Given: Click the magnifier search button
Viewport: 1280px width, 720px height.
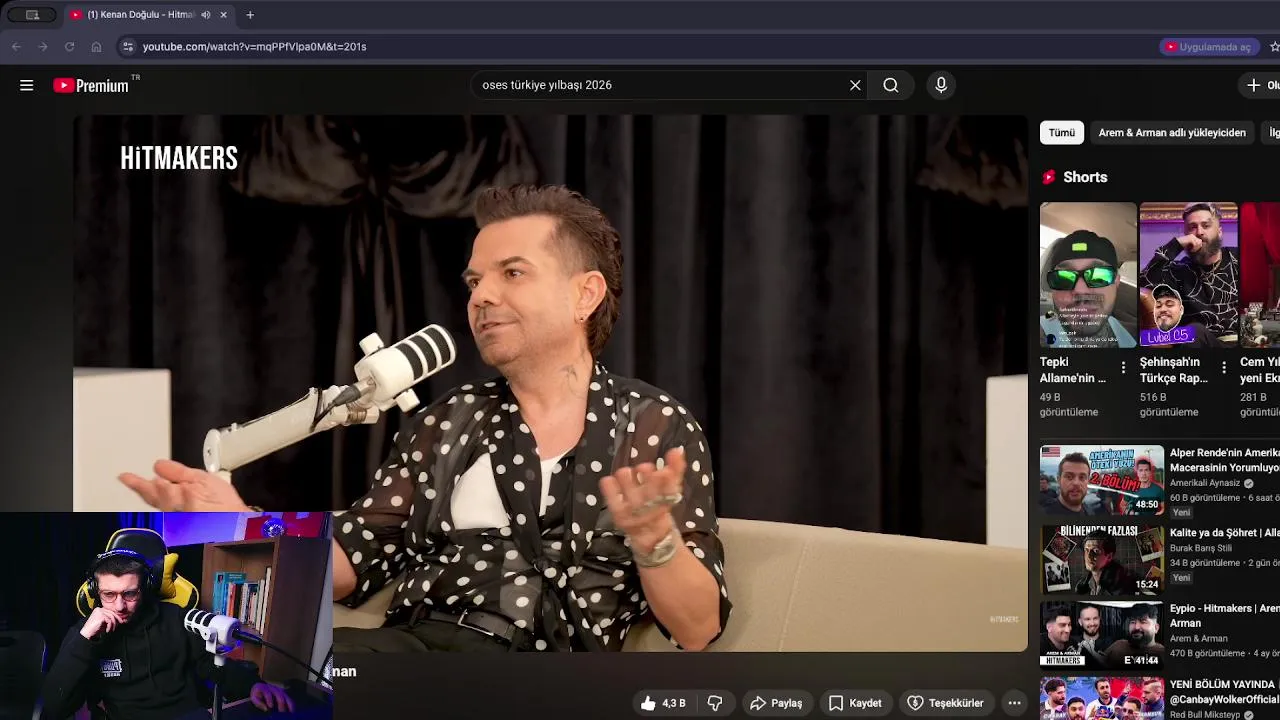Looking at the screenshot, I should click(x=891, y=85).
